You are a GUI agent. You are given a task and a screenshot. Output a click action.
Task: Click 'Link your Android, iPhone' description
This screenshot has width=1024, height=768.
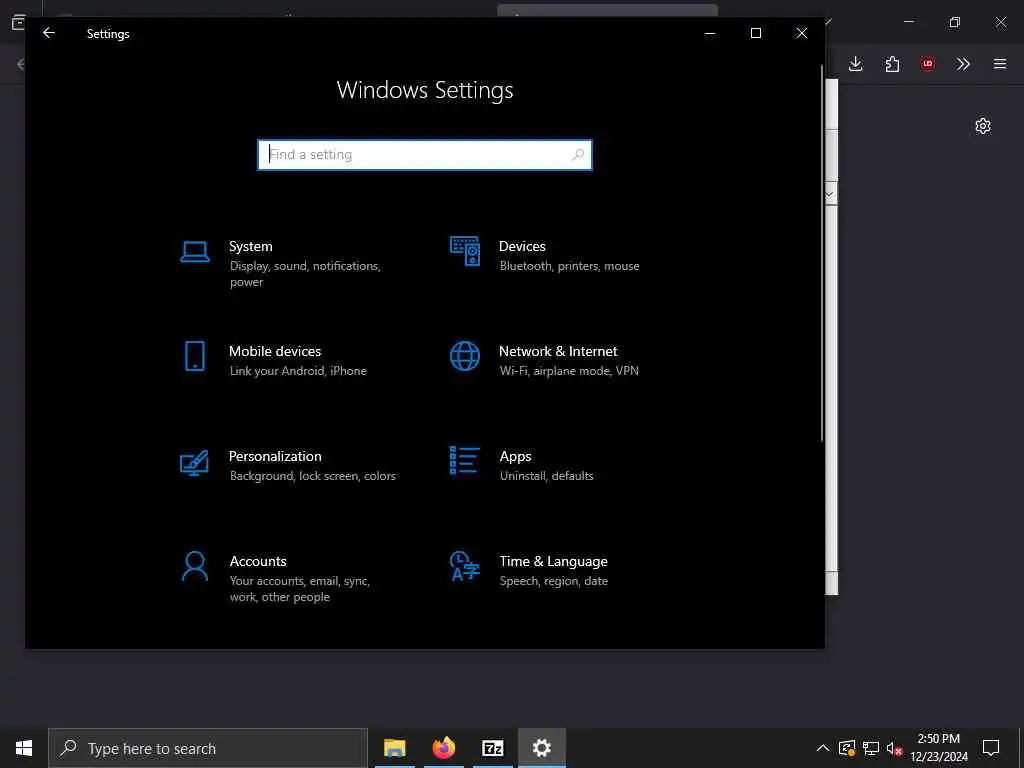coord(298,371)
